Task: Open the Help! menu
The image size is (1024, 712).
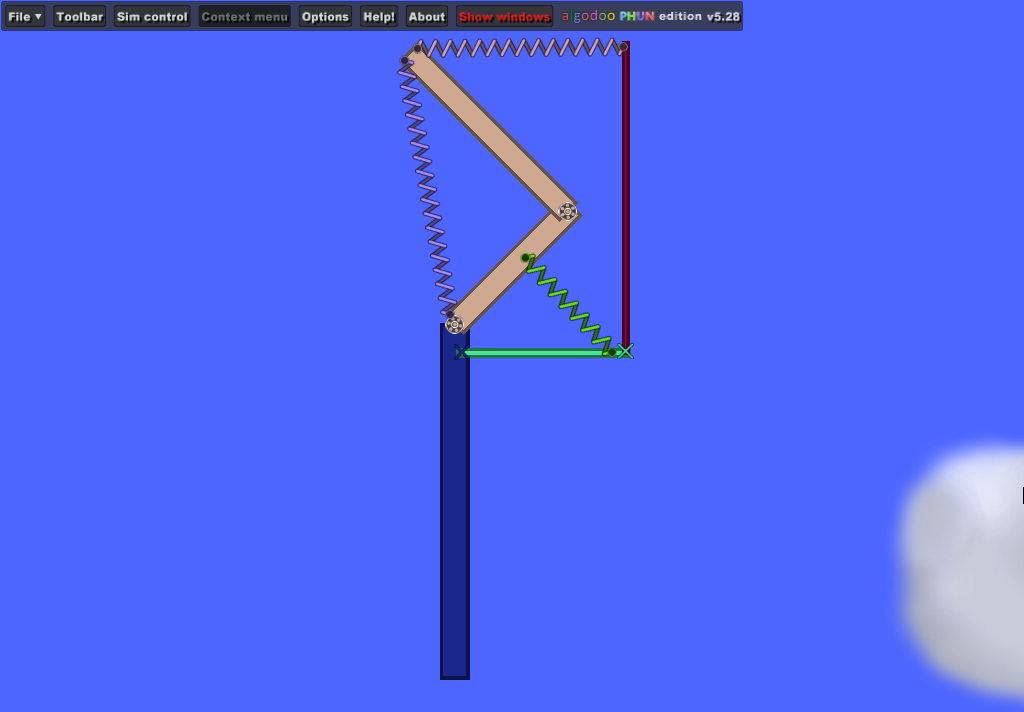Action: pyautogui.click(x=379, y=16)
